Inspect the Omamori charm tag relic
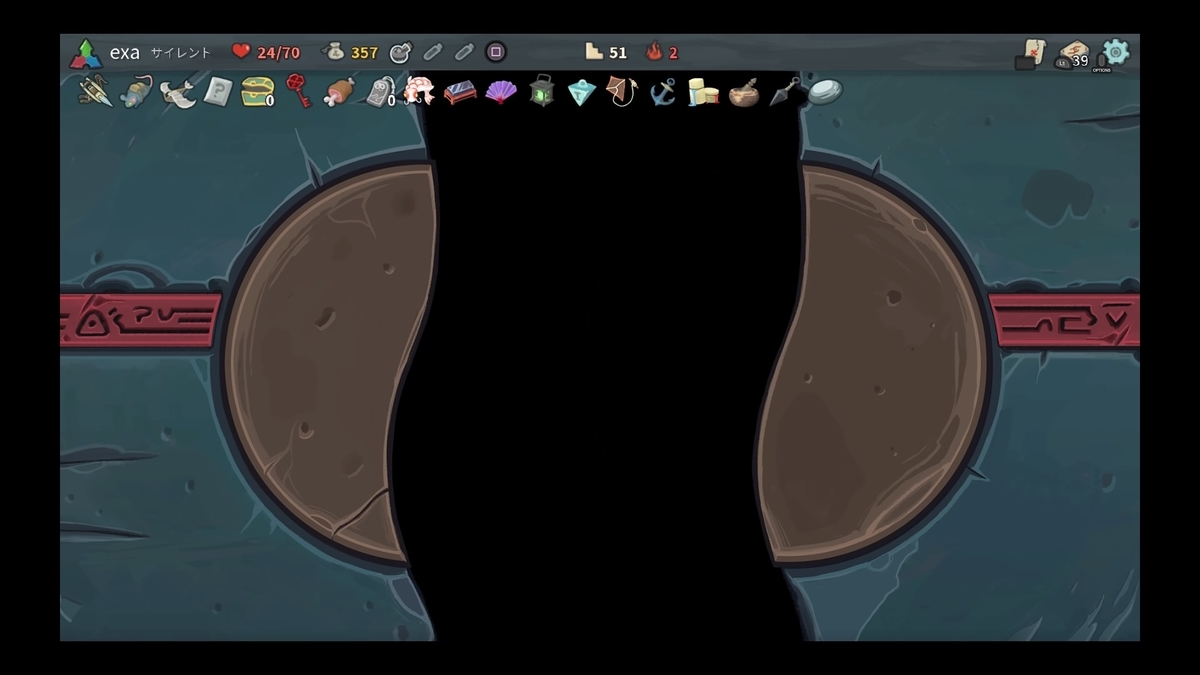Viewport: 1200px width, 675px height. point(380,92)
